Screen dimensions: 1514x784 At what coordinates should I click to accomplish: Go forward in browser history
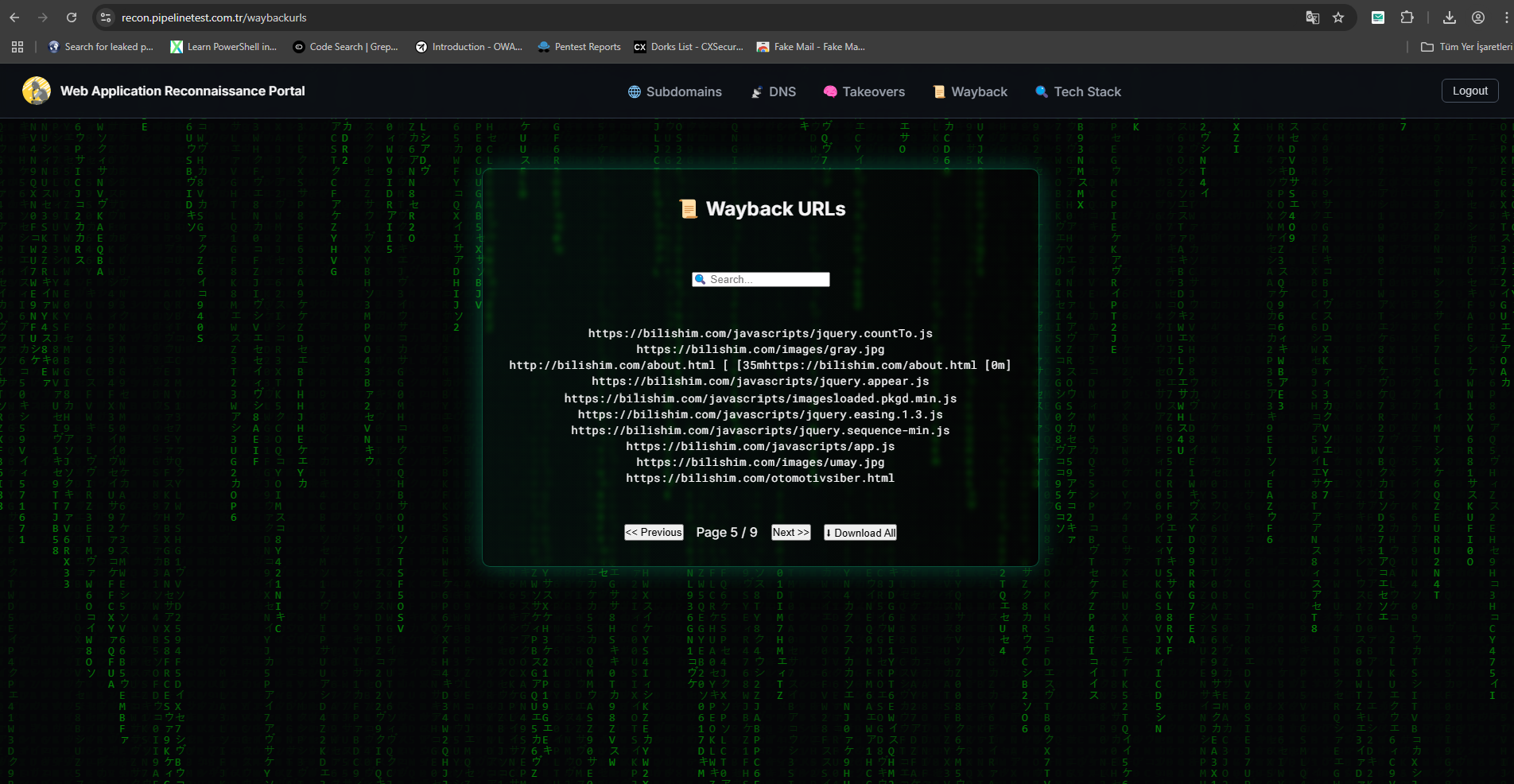point(43,17)
